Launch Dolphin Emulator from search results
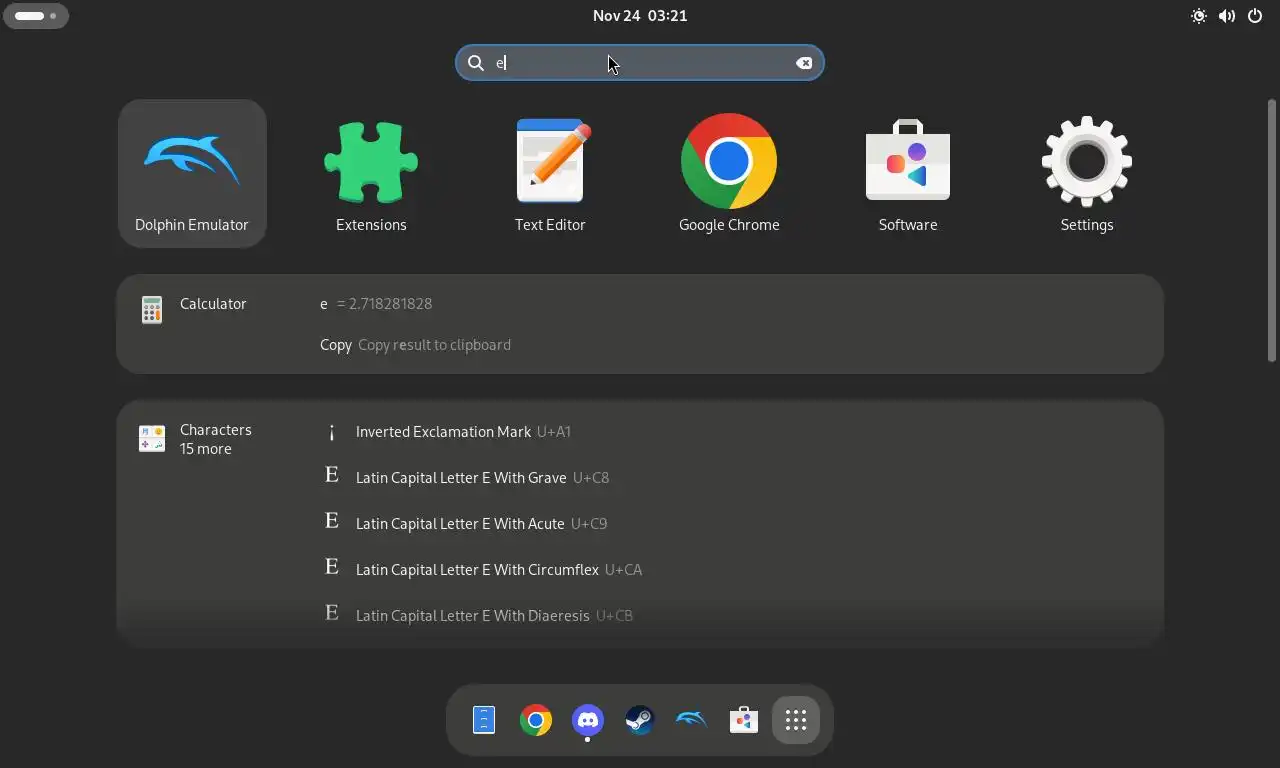This screenshot has width=1280, height=768. (192, 173)
